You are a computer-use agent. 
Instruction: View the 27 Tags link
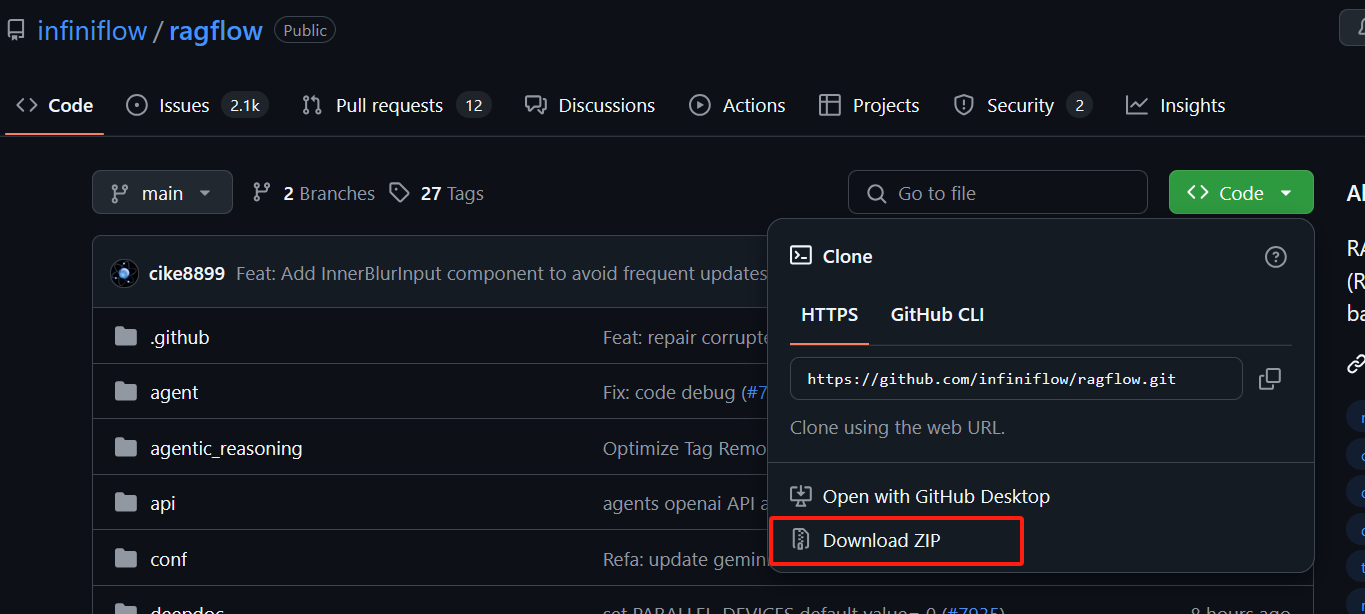pos(436,193)
